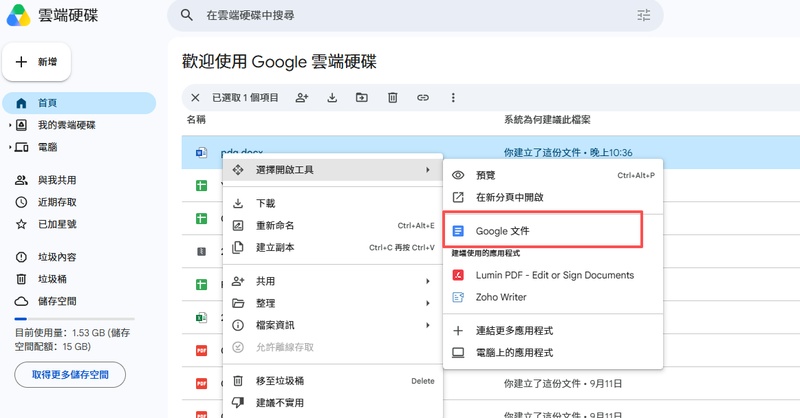The image size is (800, 418).
Task: Clear selection with the X icon
Action: [195, 97]
